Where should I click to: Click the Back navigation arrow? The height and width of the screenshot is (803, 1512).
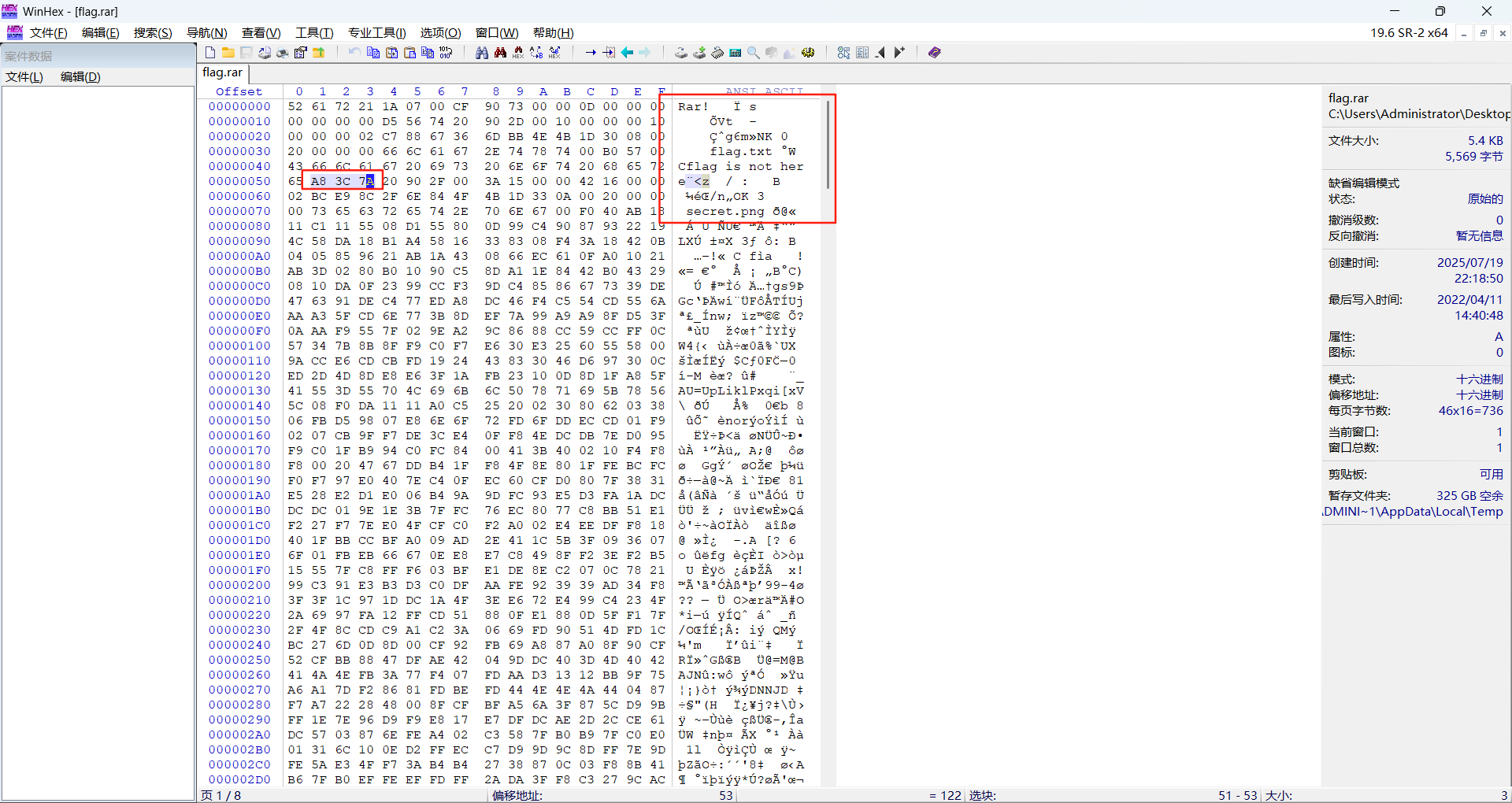click(x=626, y=52)
